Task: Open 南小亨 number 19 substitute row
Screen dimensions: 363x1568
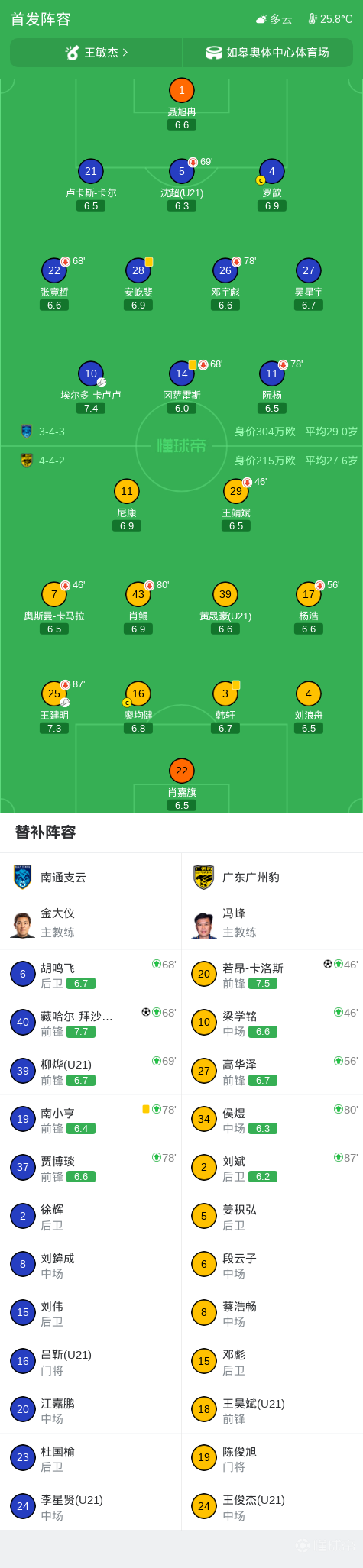Action: point(91,1120)
